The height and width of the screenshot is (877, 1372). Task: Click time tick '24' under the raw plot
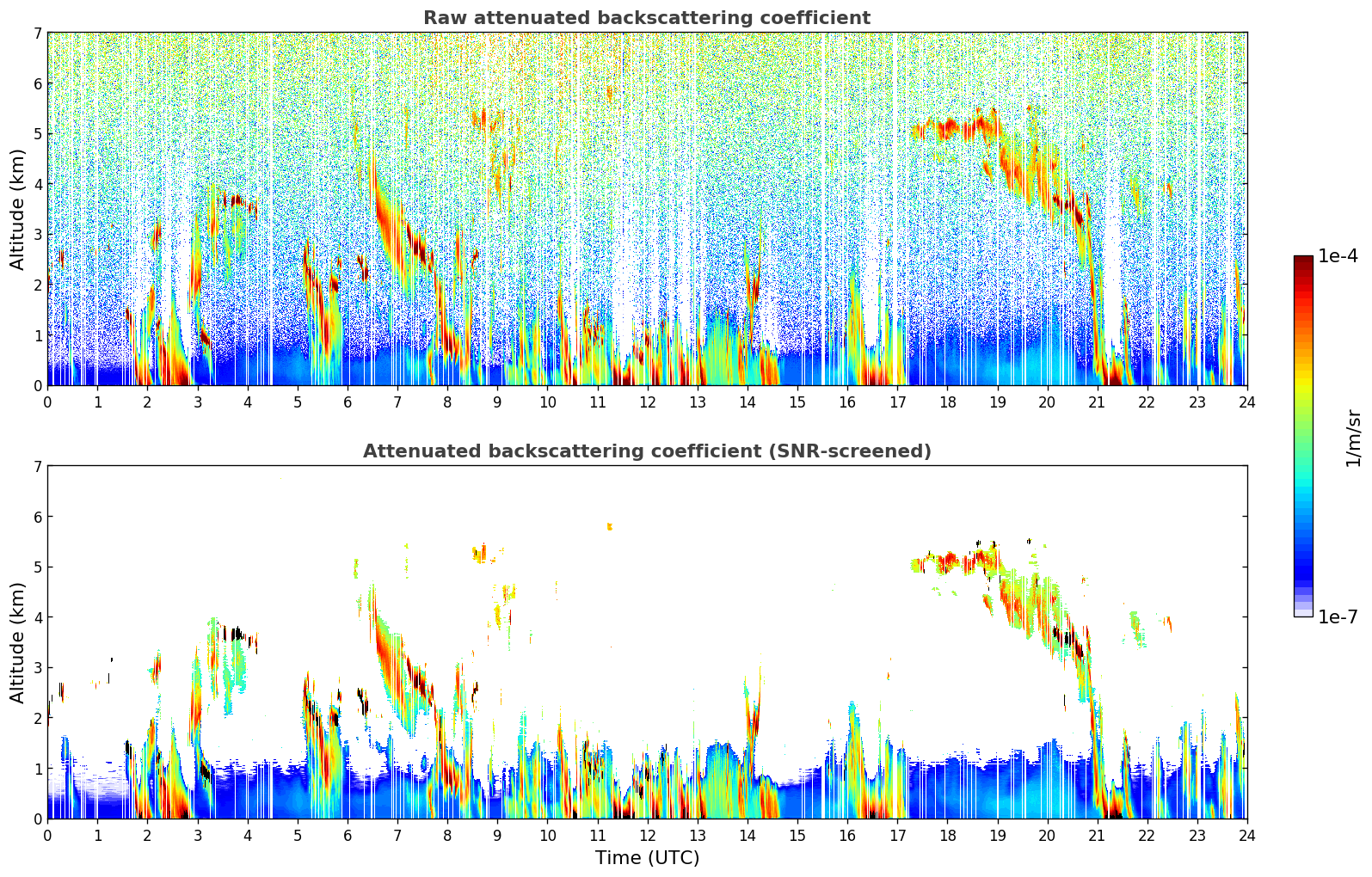1246,402
